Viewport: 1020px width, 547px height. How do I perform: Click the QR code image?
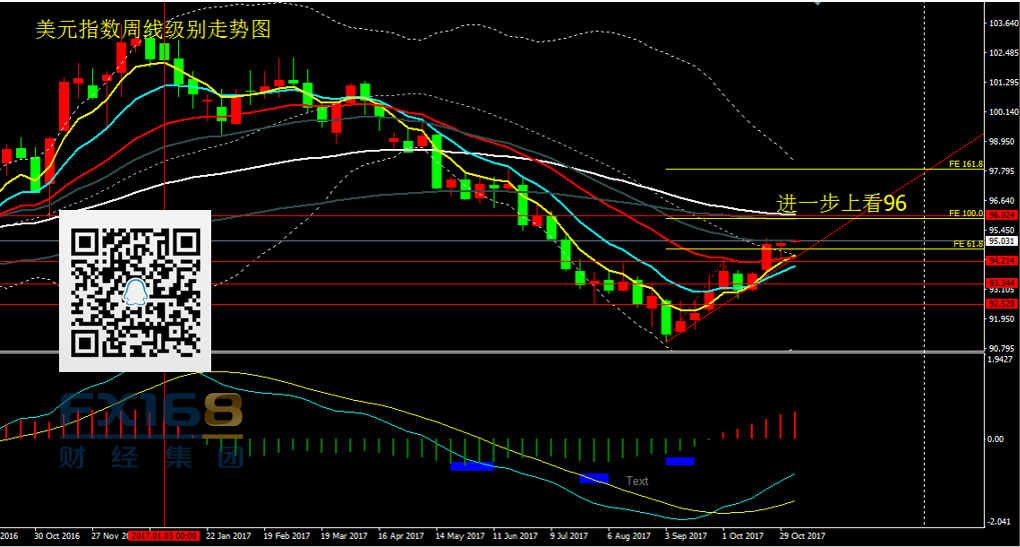(x=135, y=290)
